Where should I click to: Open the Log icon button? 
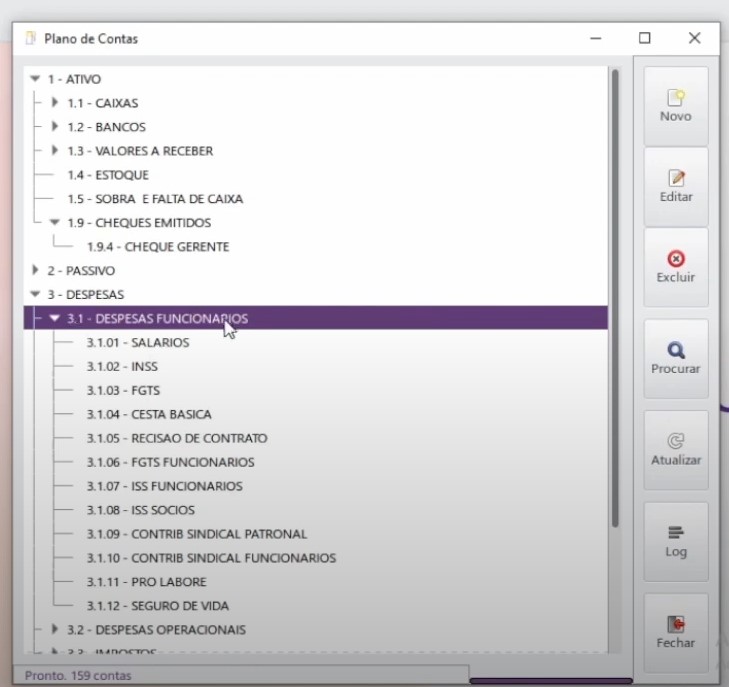[676, 533]
